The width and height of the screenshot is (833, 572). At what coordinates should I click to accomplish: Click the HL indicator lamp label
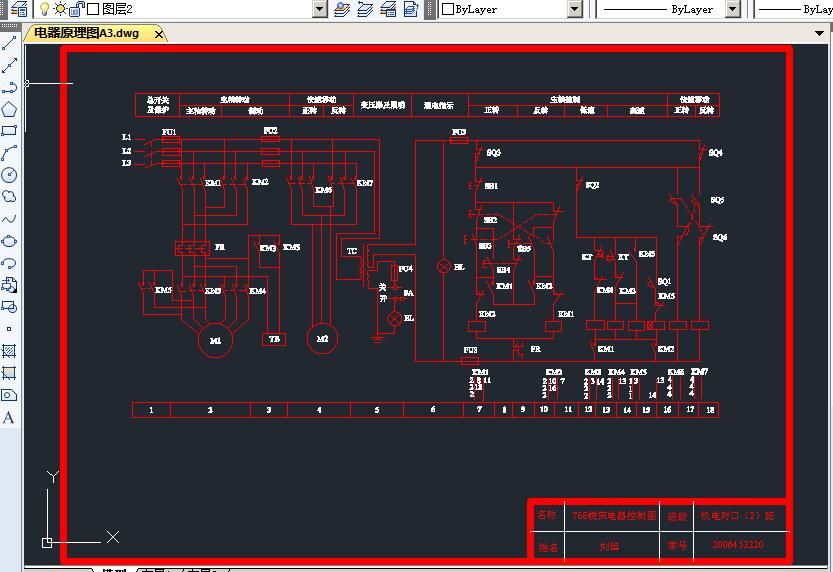[460, 267]
